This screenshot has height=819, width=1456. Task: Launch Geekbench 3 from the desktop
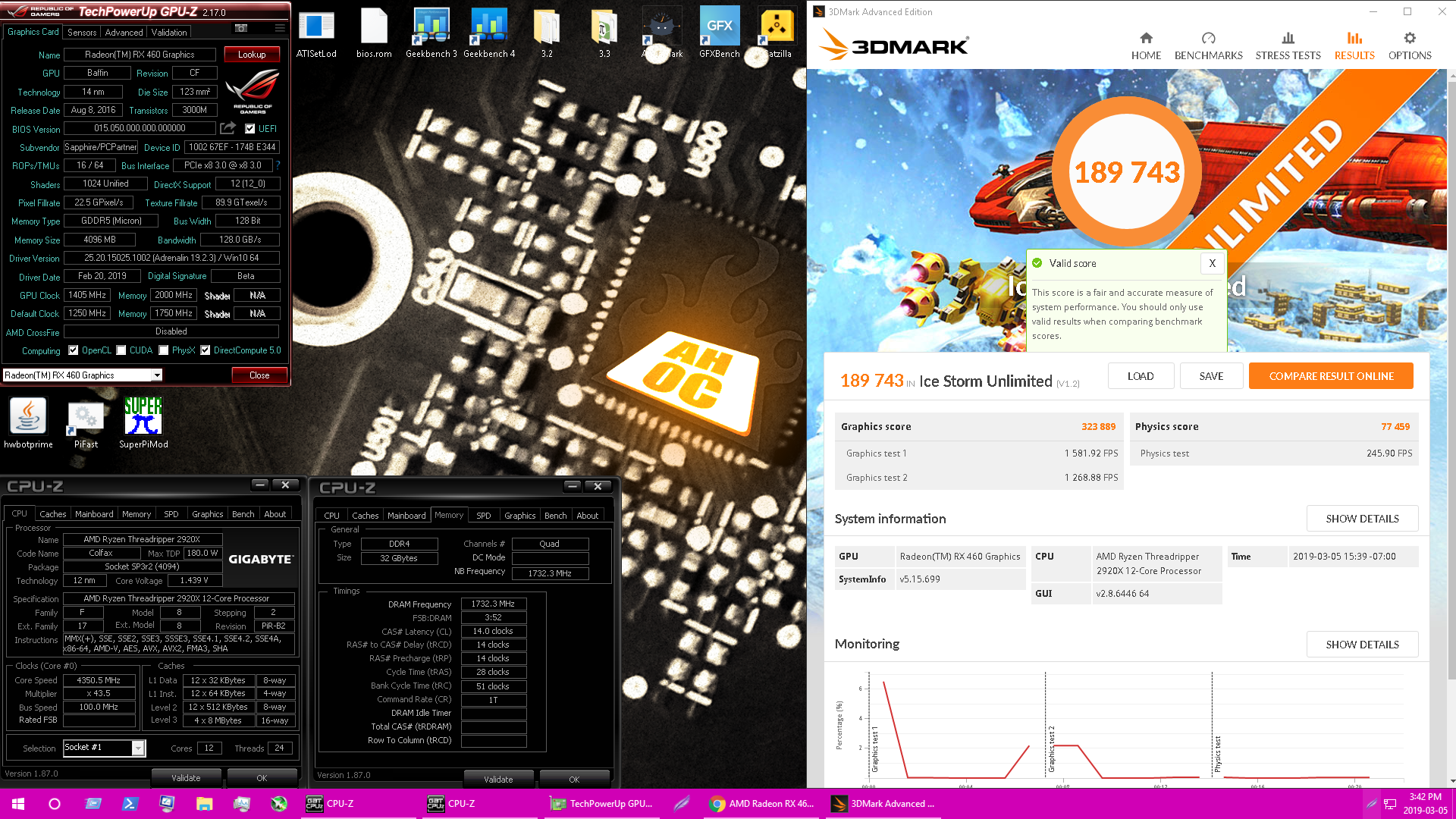click(x=431, y=33)
